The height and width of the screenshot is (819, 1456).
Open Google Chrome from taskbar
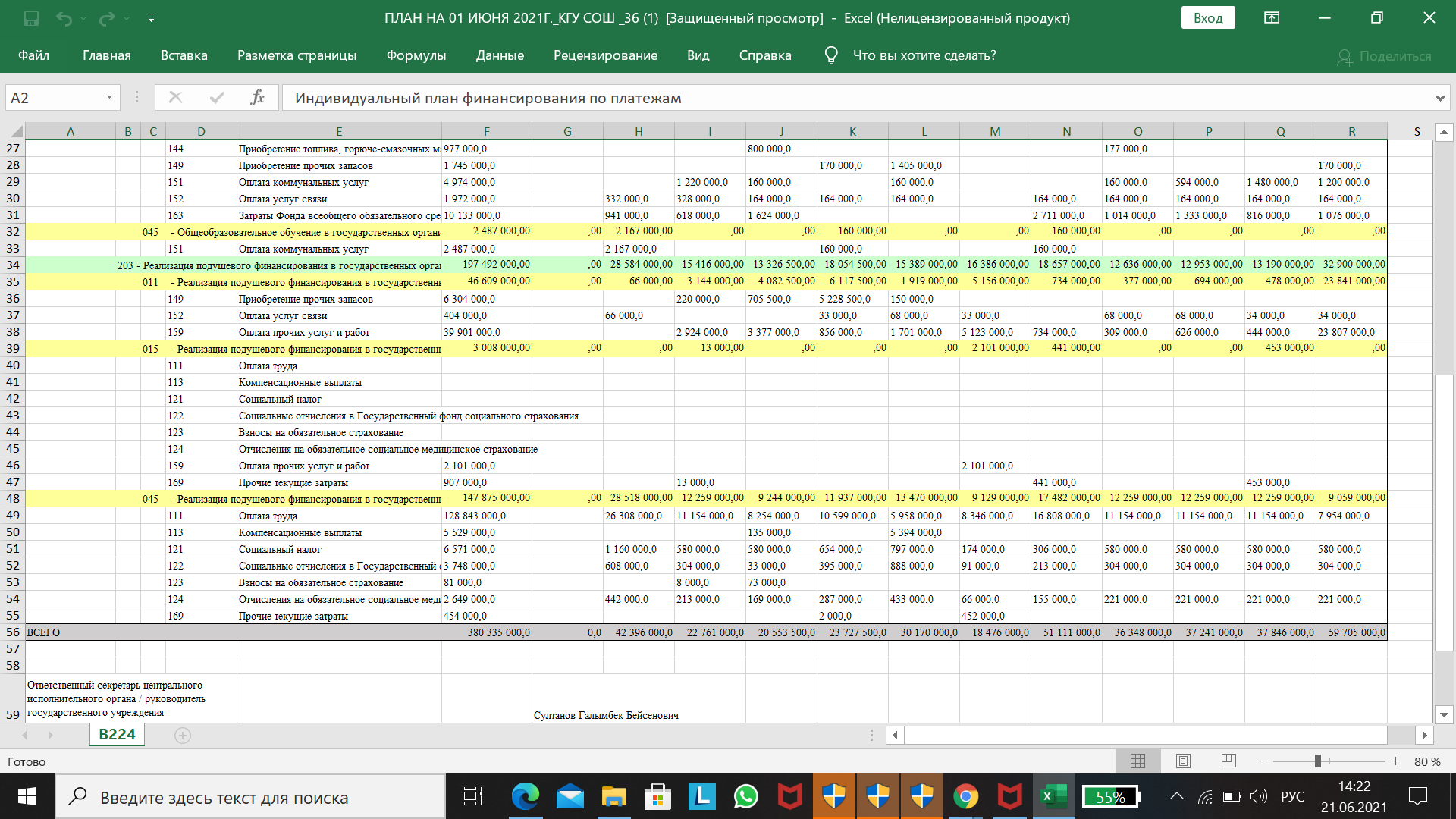pos(965,796)
